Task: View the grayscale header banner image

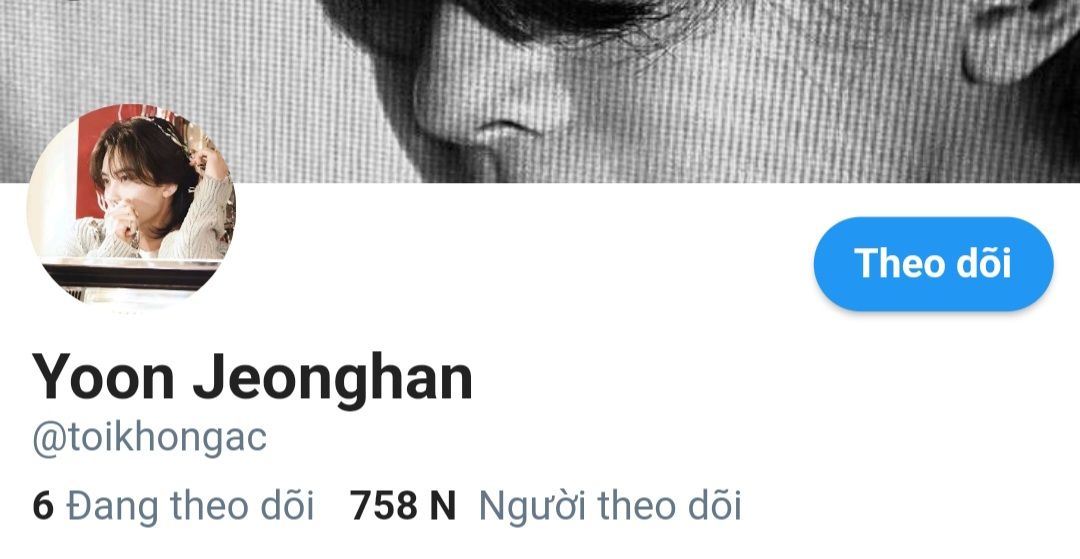Action: [540, 91]
